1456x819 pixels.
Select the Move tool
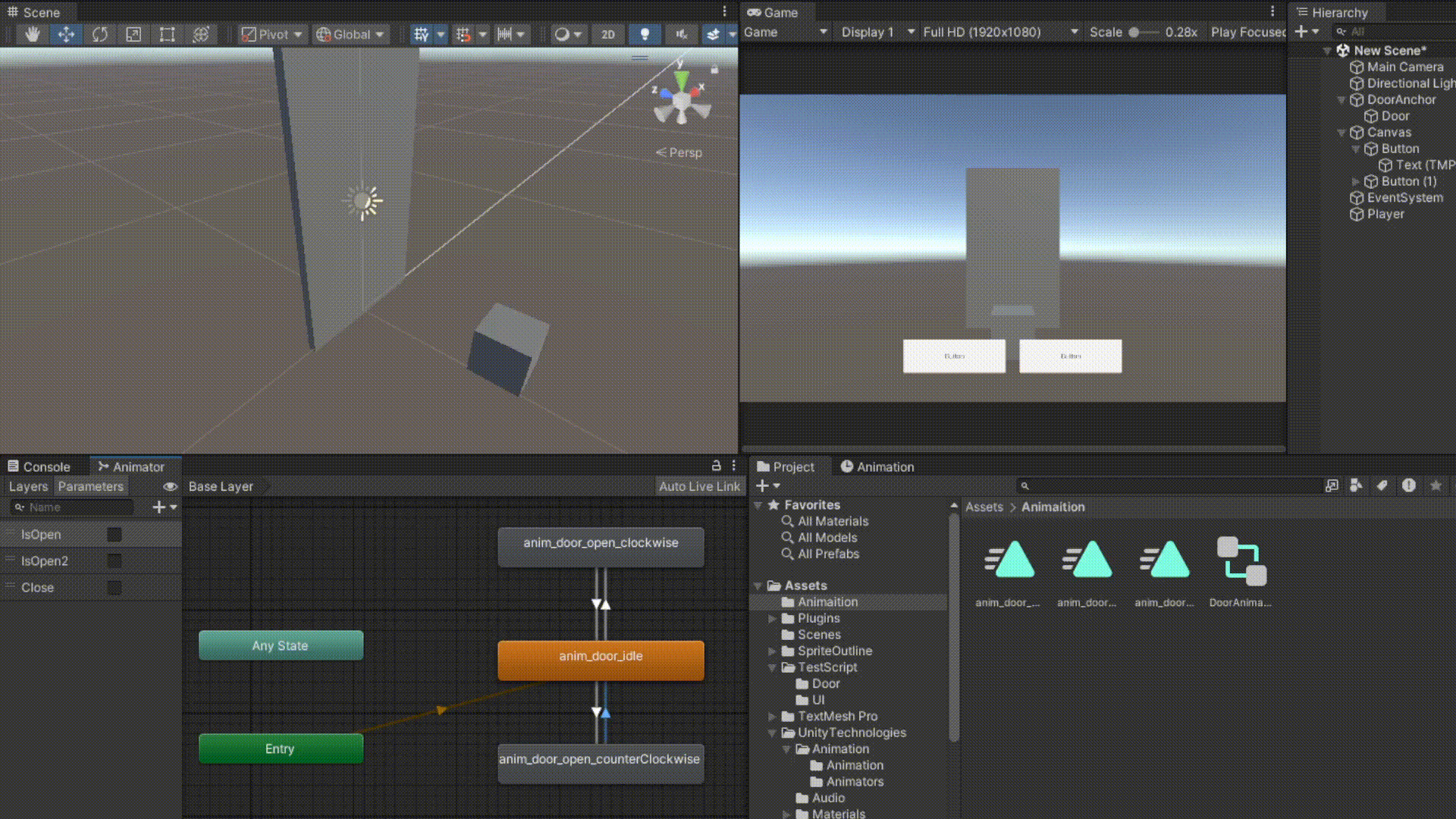tap(66, 34)
